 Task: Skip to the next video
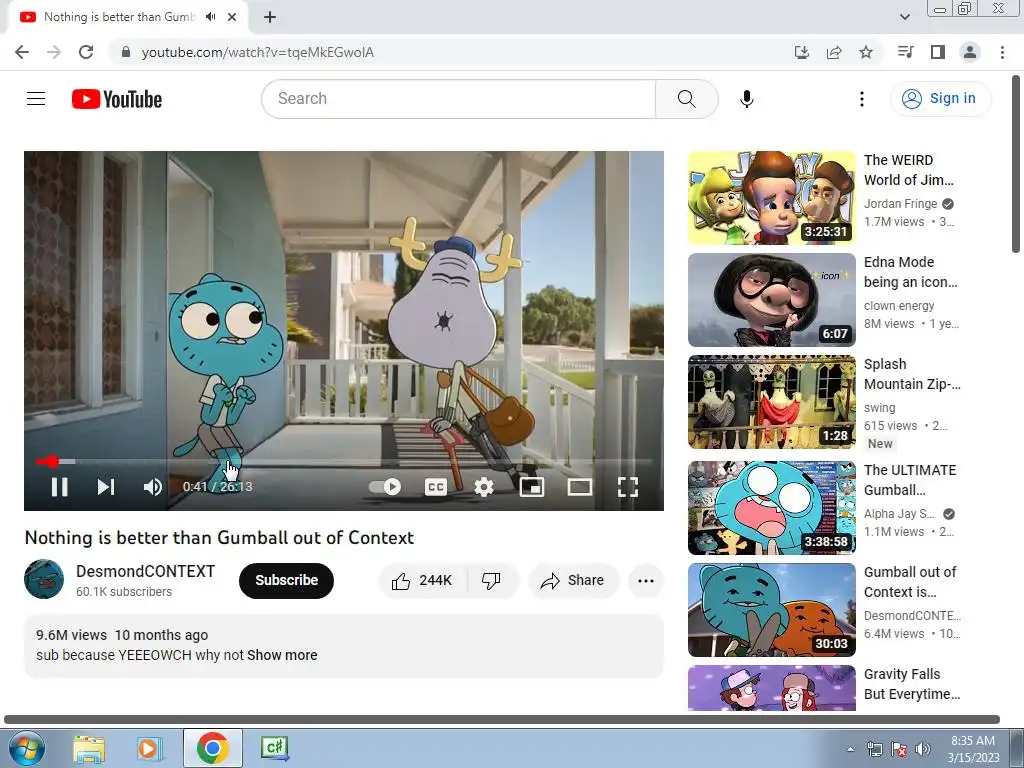coord(106,487)
